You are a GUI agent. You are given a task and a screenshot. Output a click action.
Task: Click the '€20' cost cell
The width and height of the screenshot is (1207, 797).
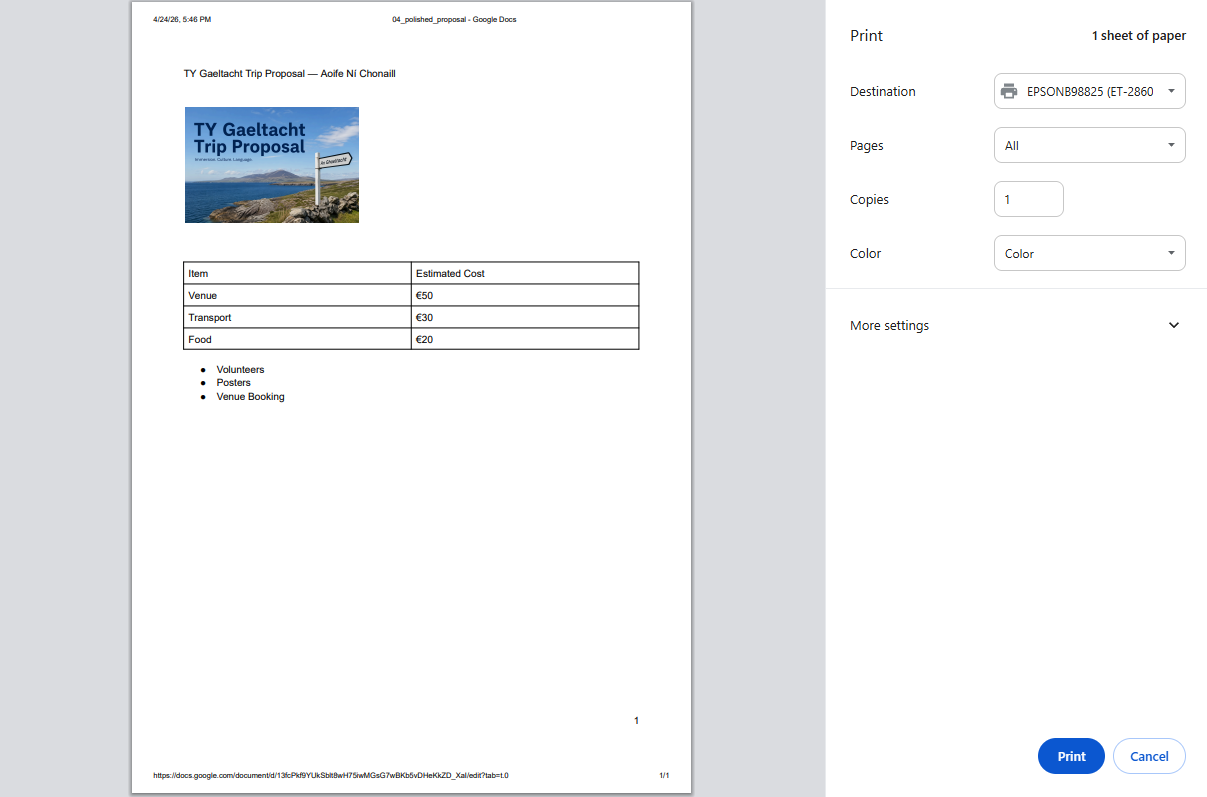click(525, 339)
